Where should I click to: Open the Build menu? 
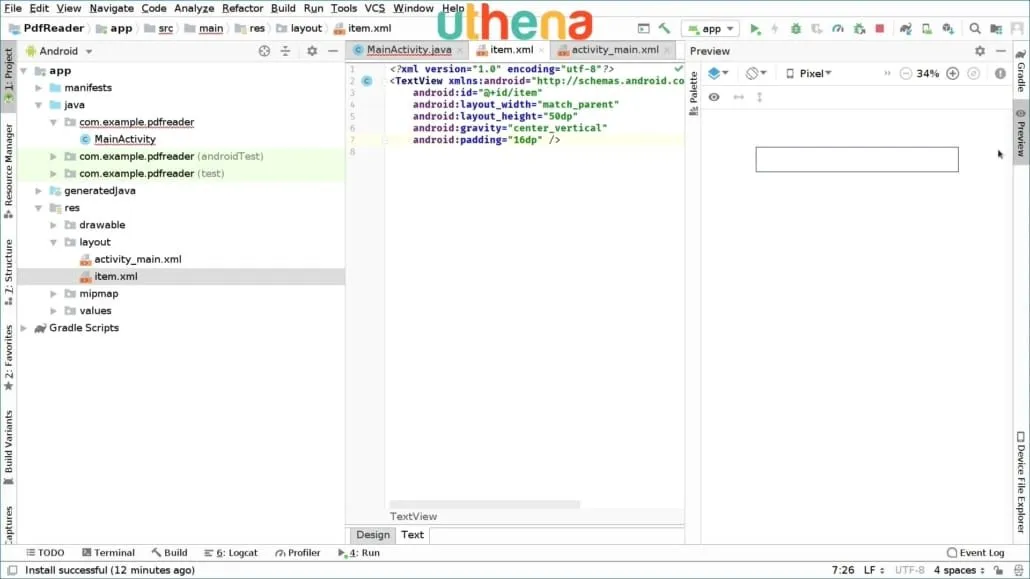click(x=283, y=9)
